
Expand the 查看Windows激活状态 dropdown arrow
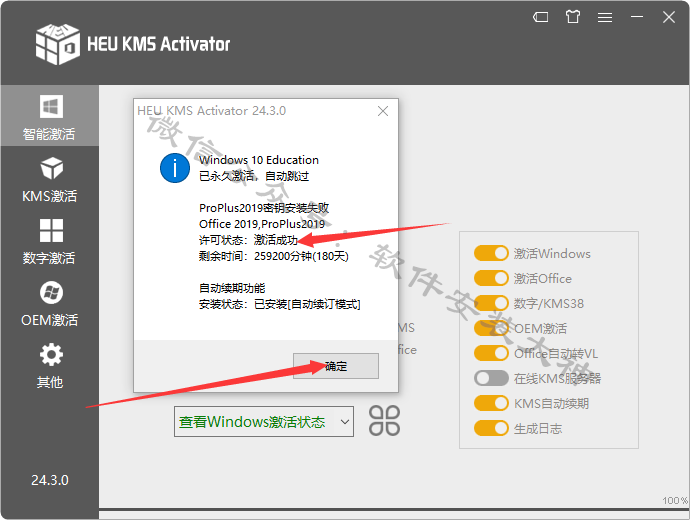click(x=345, y=422)
